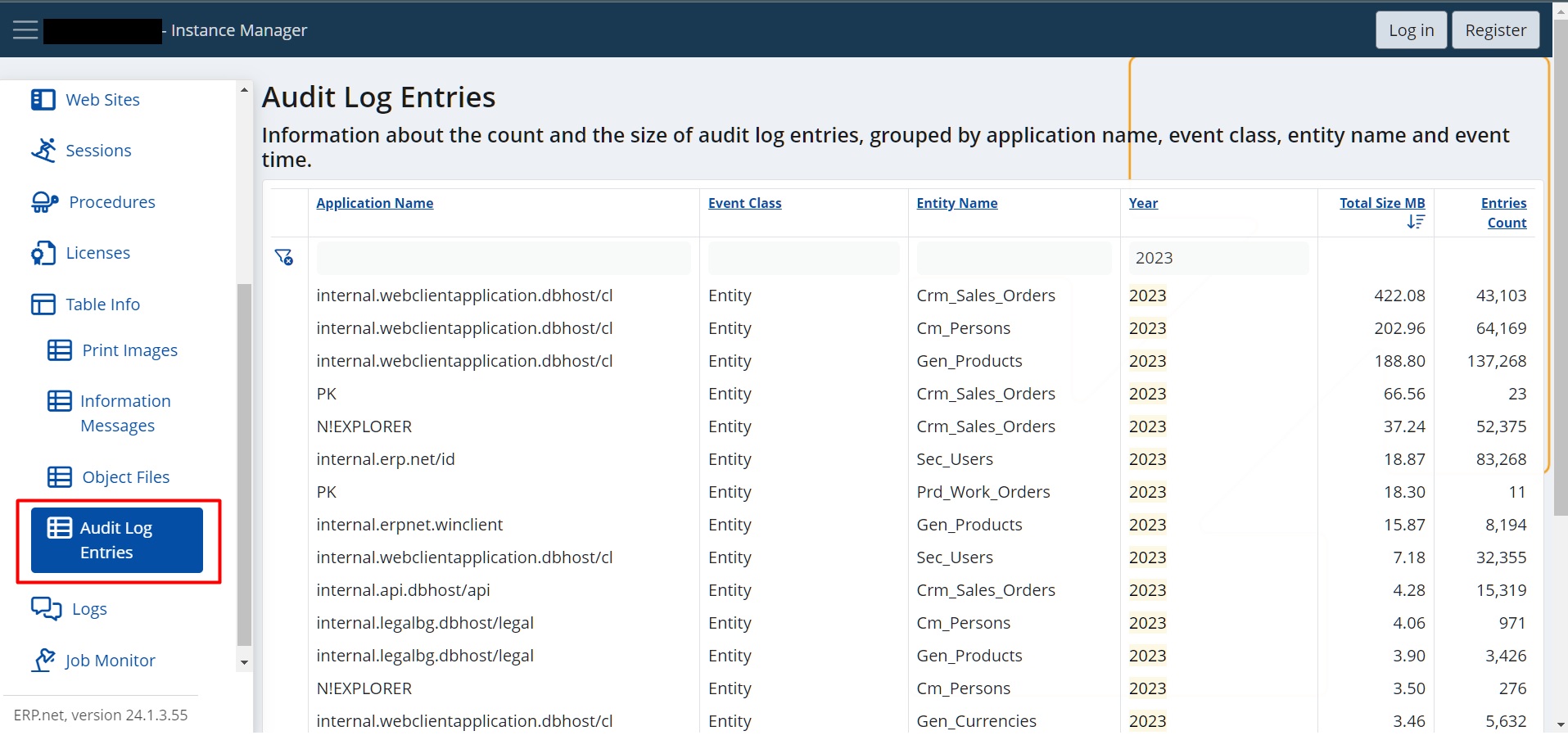Viewport: 1568px width, 749px height.
Task: Click the page scrollbar down arrow
Action: click(x=1561, y=725)
